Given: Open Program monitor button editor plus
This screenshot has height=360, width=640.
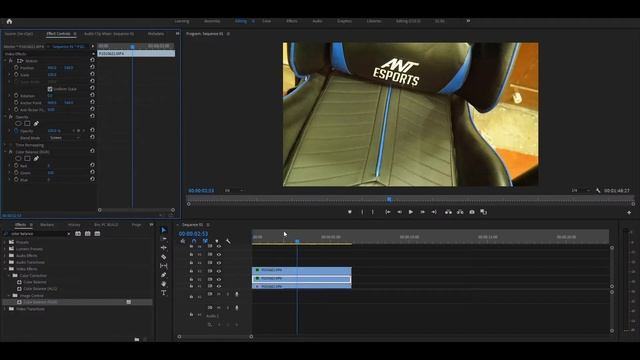Looking at the screenshot, I should point(629,212).
